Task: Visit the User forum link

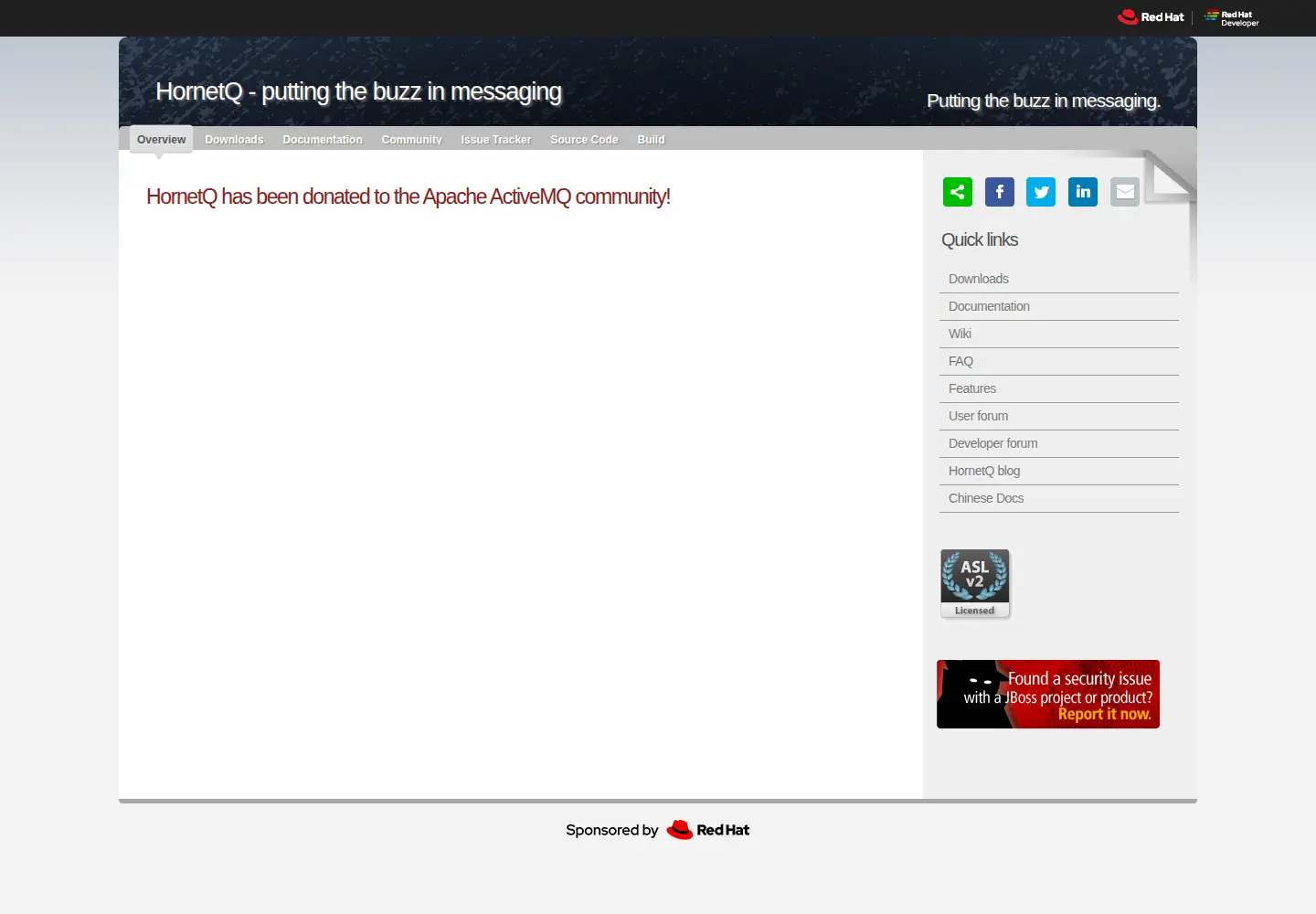Action: click(1059, 416)
